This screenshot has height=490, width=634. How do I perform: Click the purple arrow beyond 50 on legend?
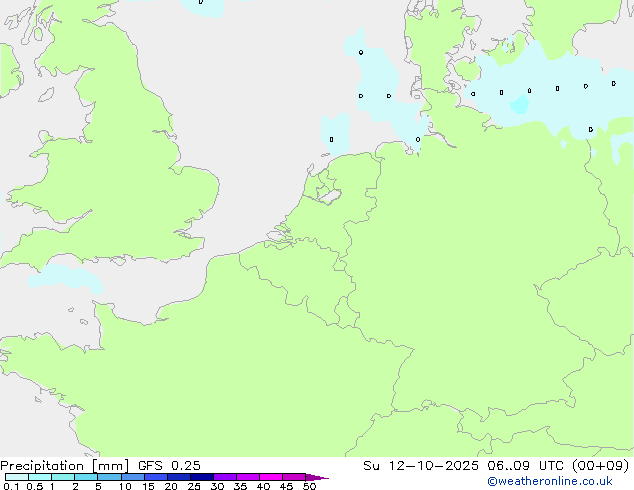tap(317, 477)
